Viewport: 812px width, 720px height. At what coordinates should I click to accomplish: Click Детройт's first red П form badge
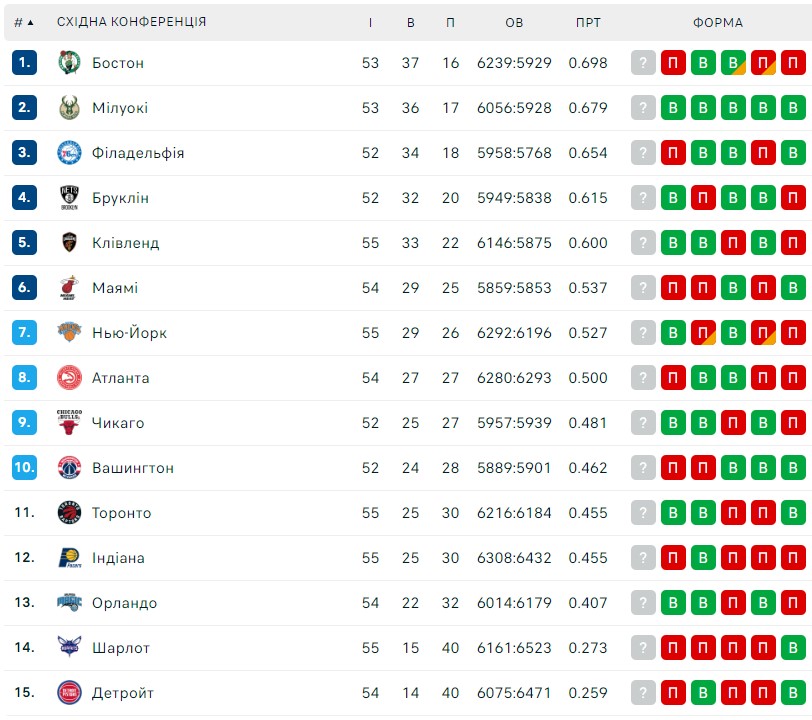[673, 693]
